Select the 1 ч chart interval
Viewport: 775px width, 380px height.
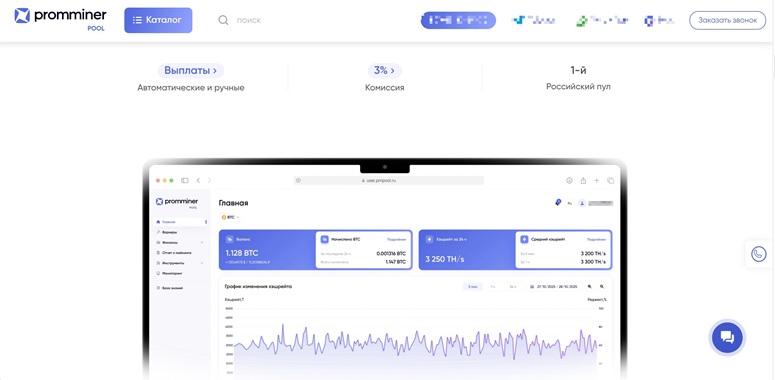click(493, 287)
